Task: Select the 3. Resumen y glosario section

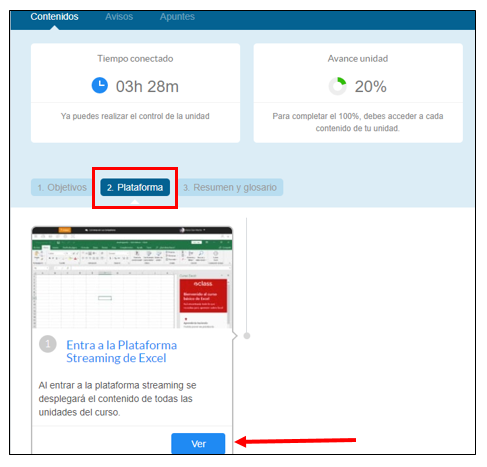Action: click(x=230, y=187)
